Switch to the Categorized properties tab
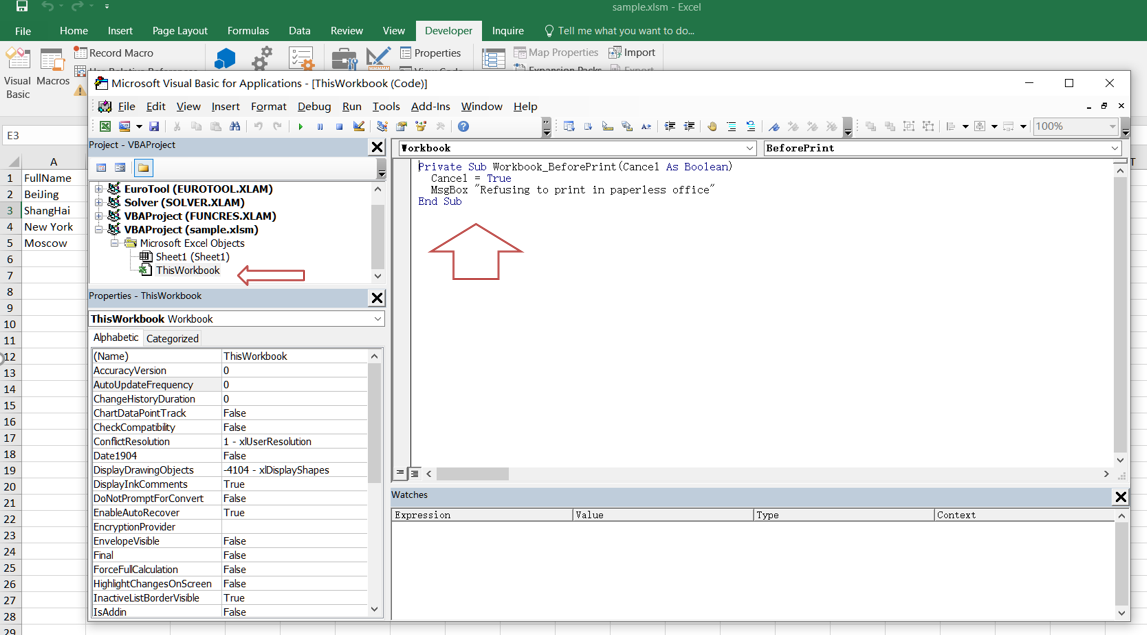This screenshot has height=635, width=1147. (172, 339)
